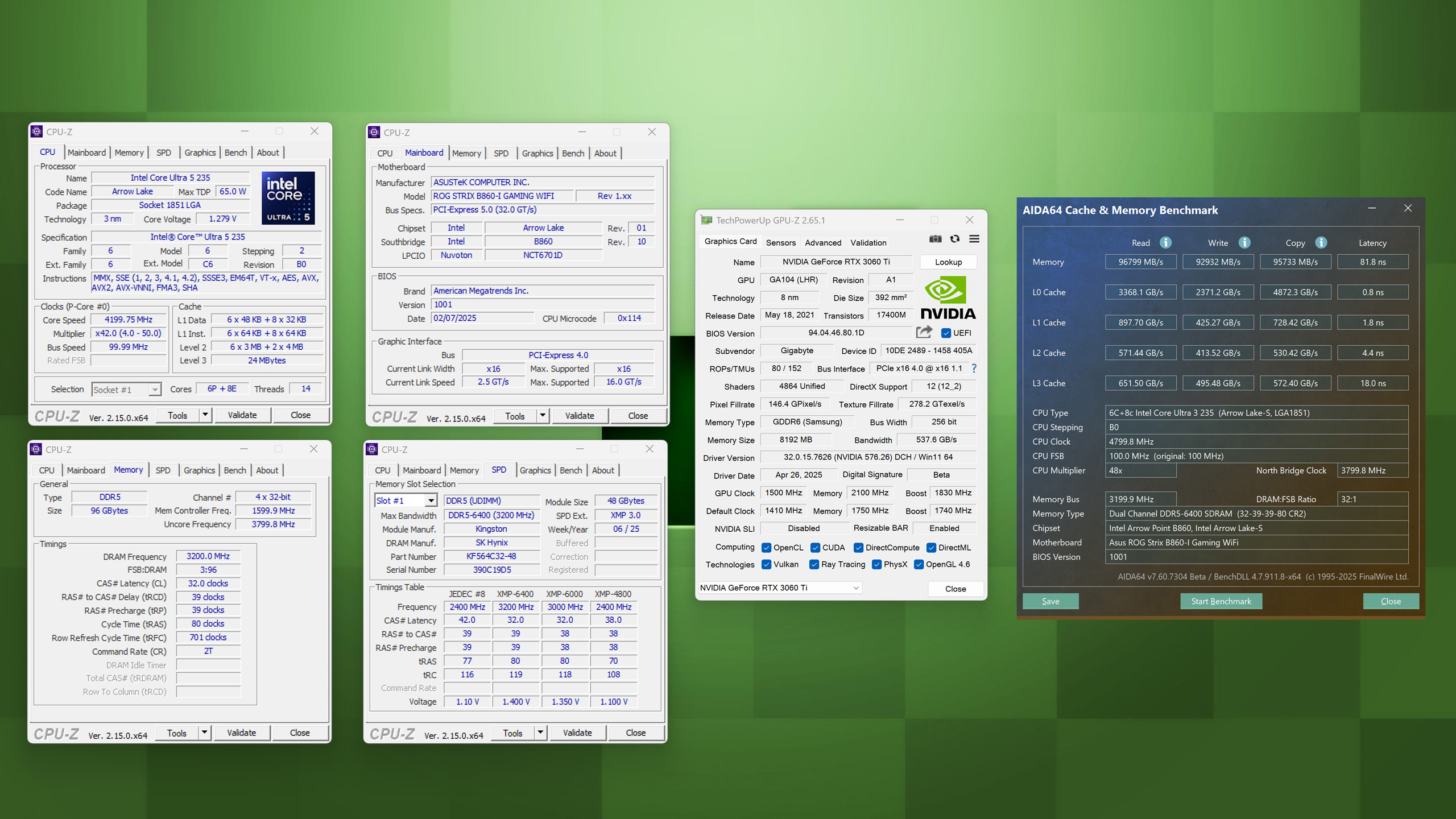Click the Write info icon in AIDA64
Viewport: 1456px width, 819px height.
pyautogui.click(x=1244, y=243)
